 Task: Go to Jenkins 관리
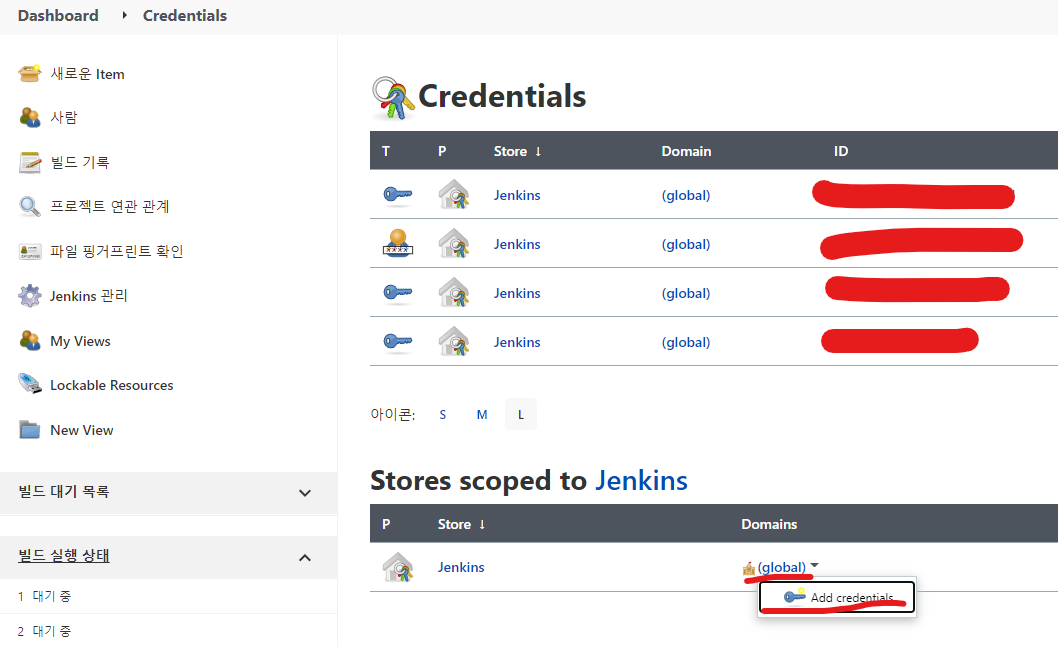coord(88,296)
